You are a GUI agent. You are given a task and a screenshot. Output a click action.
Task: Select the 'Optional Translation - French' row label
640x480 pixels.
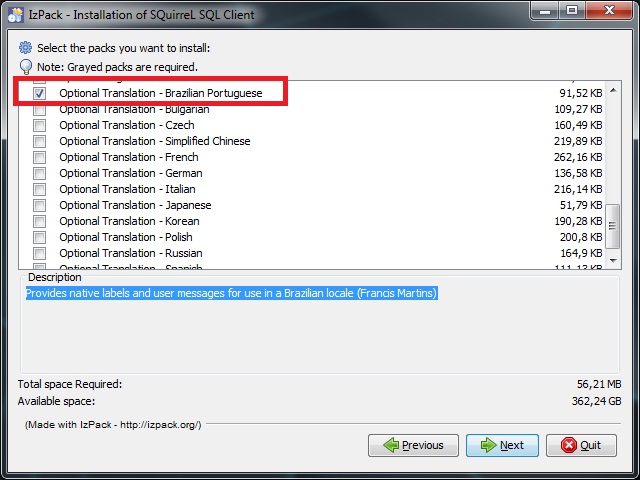[x=129, y=157]
